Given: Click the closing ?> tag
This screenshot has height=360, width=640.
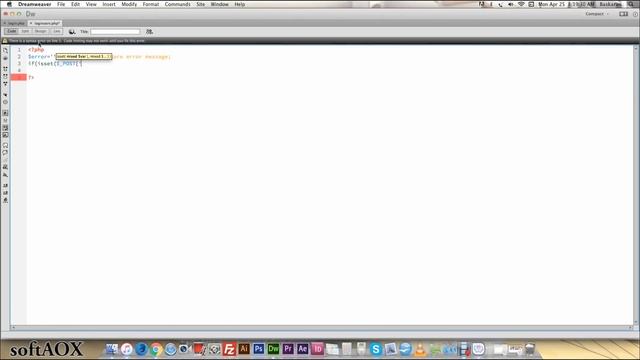Looking at the screenshot, I should (x=31, y=78).
